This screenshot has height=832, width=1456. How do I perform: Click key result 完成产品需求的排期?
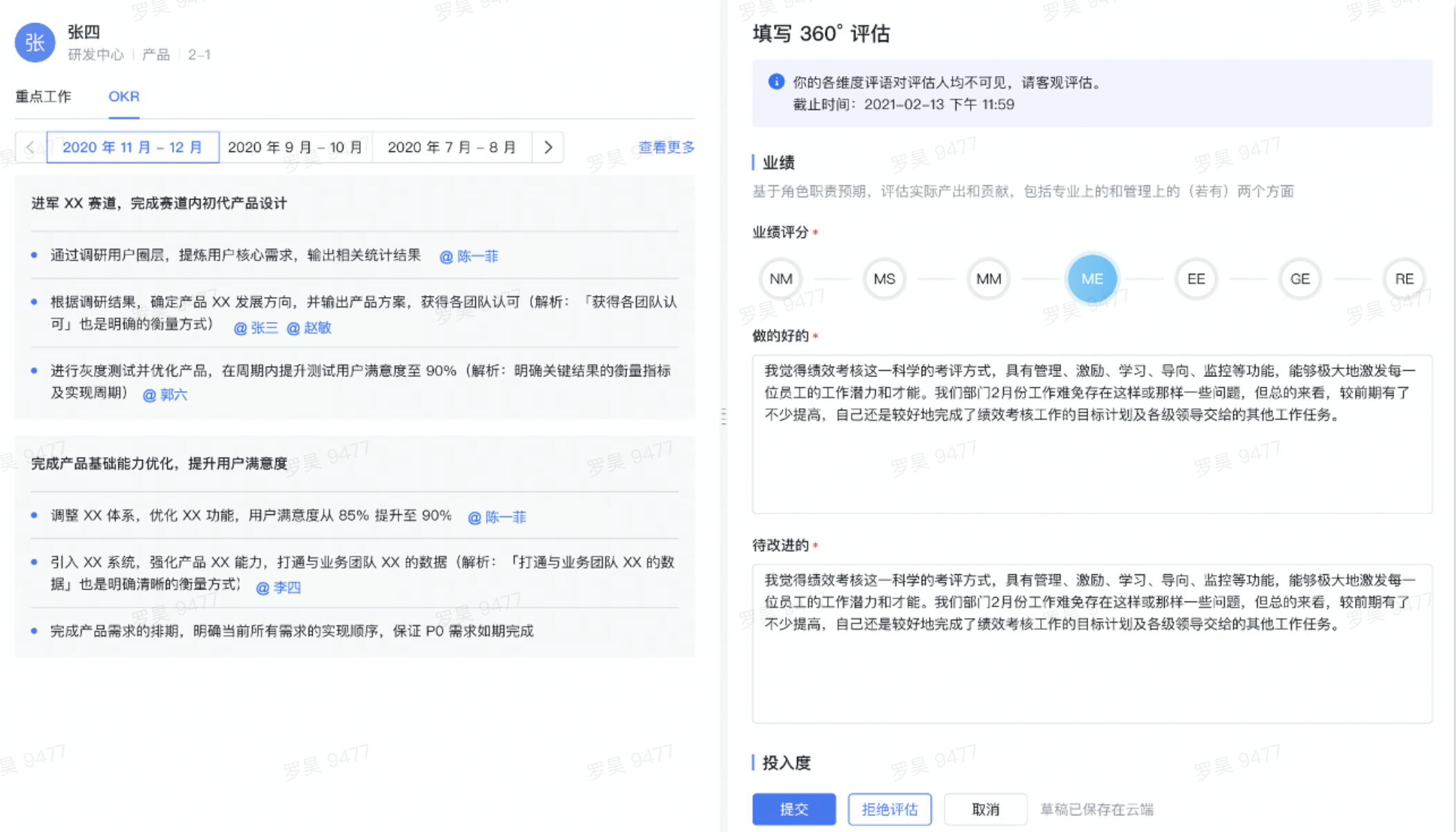[x=292, y=631]
